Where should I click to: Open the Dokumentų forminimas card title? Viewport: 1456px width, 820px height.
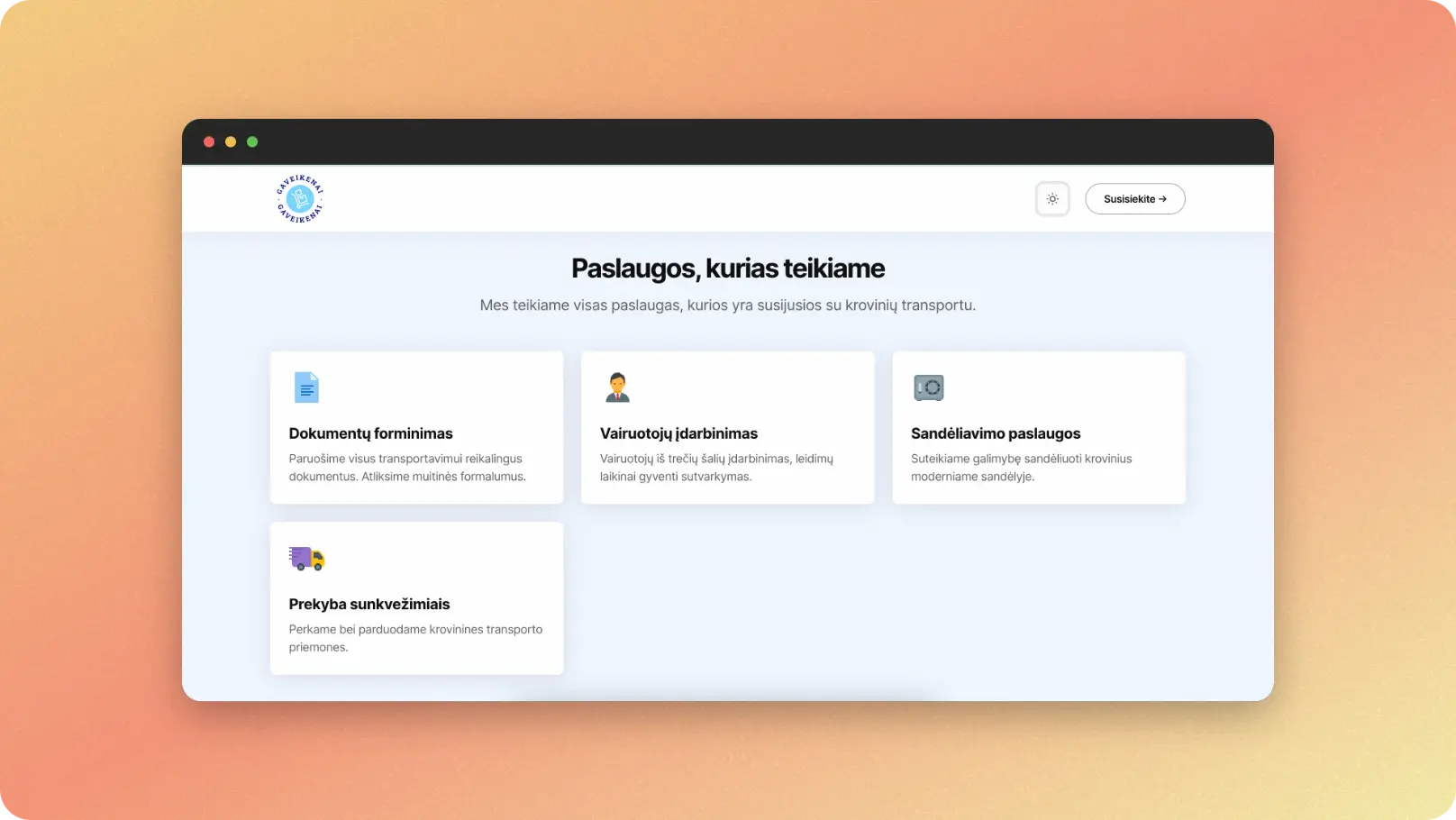point(370,433)
